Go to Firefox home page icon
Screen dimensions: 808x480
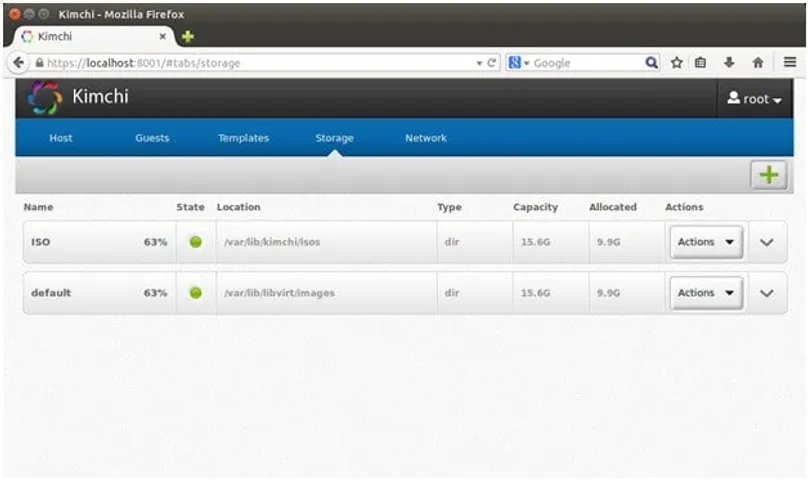(758, 62)
